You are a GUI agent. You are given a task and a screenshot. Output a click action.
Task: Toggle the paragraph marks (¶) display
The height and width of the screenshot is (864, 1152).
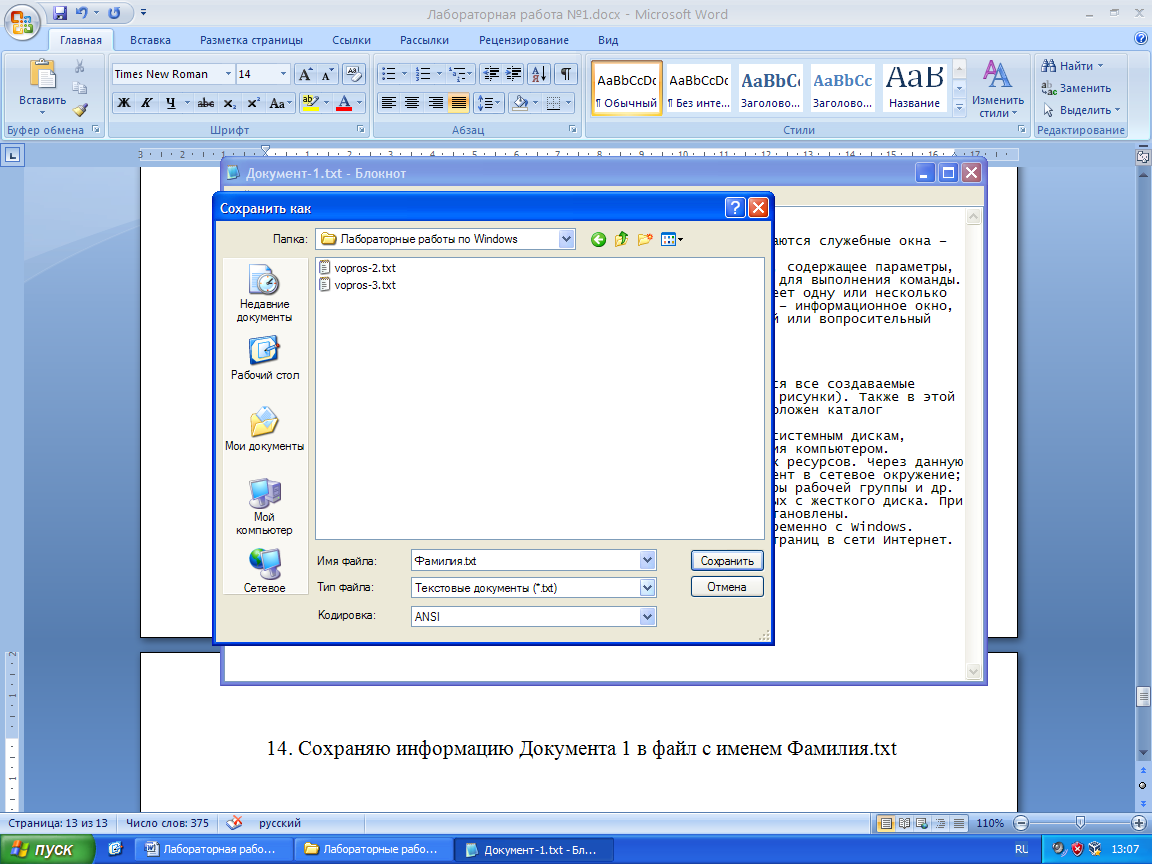[x=566, y=73]
